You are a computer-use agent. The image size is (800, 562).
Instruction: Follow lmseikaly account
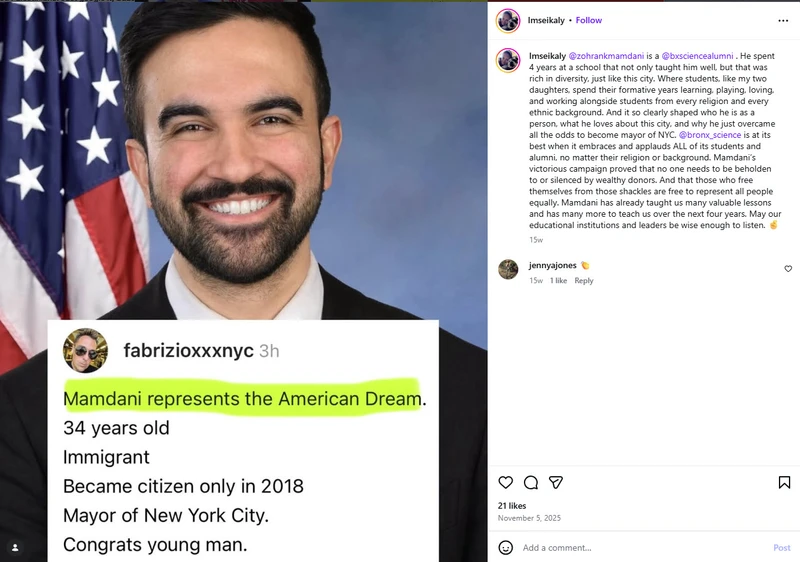(588, 20)
